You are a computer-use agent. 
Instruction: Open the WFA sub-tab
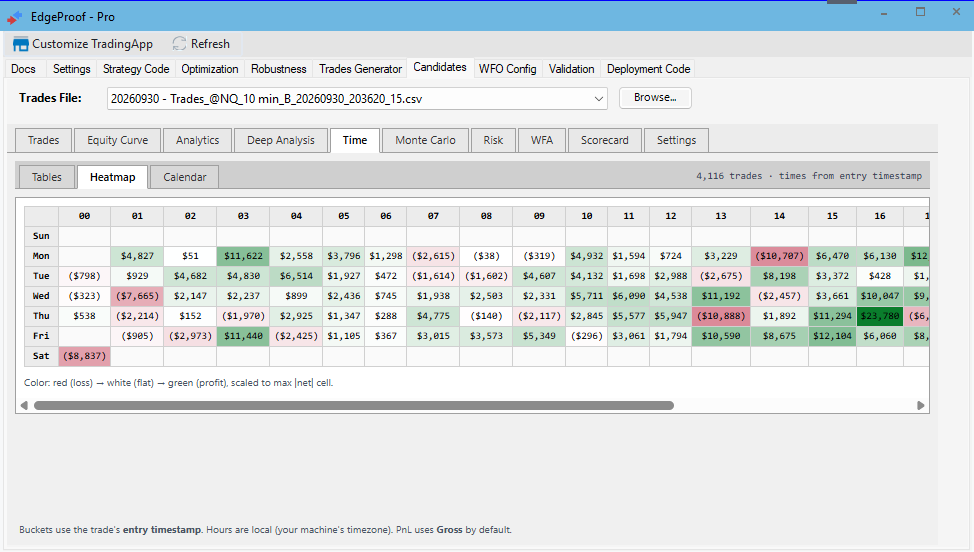(542, 140)
